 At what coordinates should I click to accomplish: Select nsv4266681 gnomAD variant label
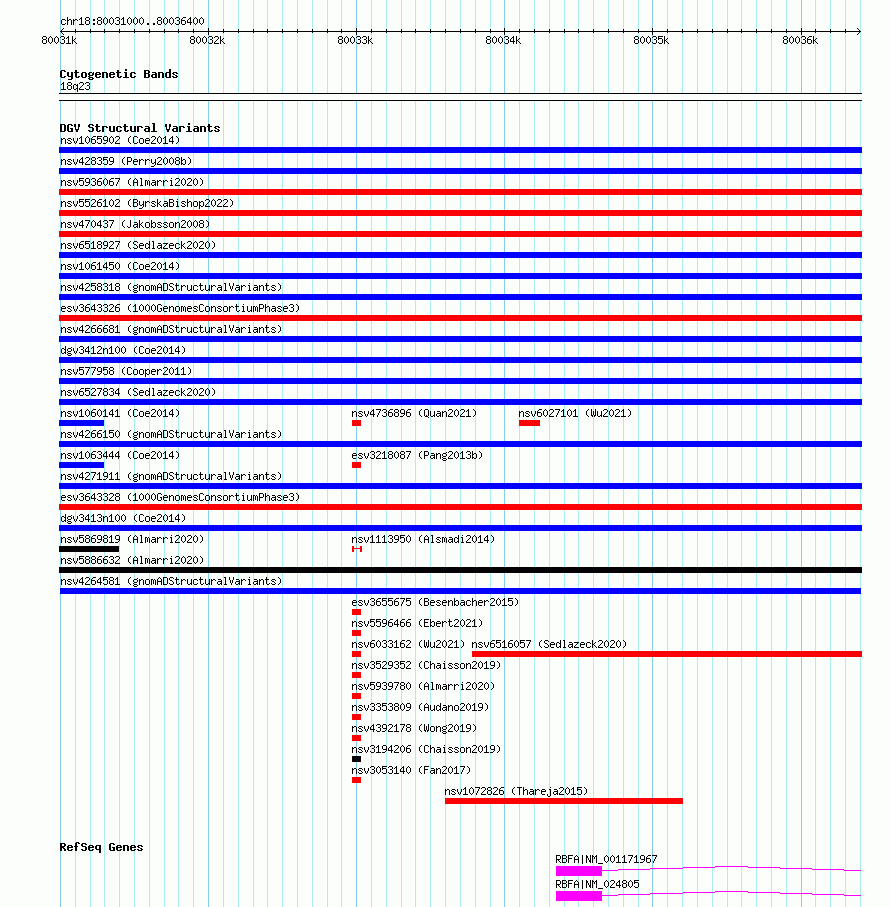pyautogui.click(x=171, y=329)
